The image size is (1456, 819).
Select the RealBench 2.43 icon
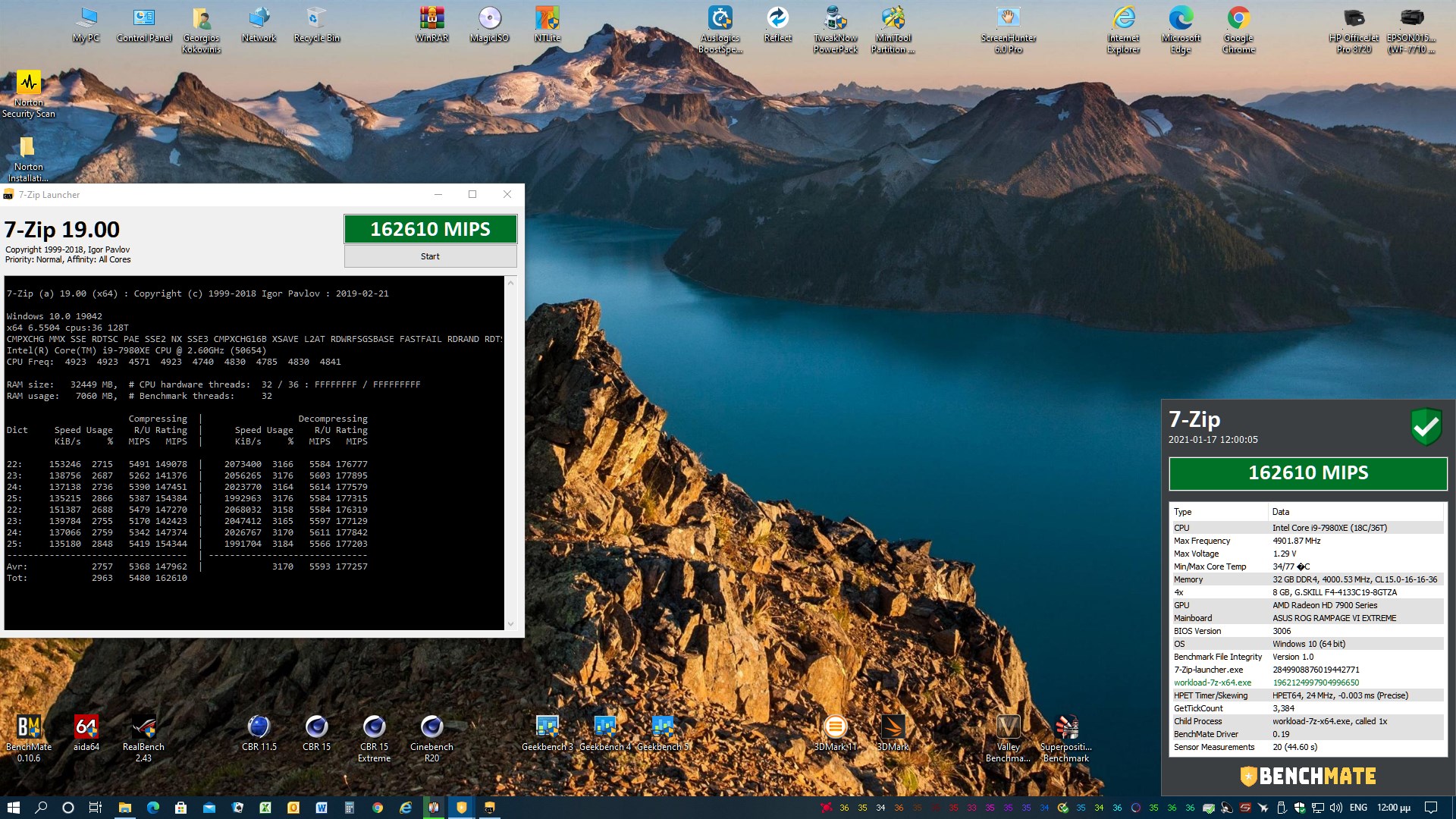click(x=143, y=738)
